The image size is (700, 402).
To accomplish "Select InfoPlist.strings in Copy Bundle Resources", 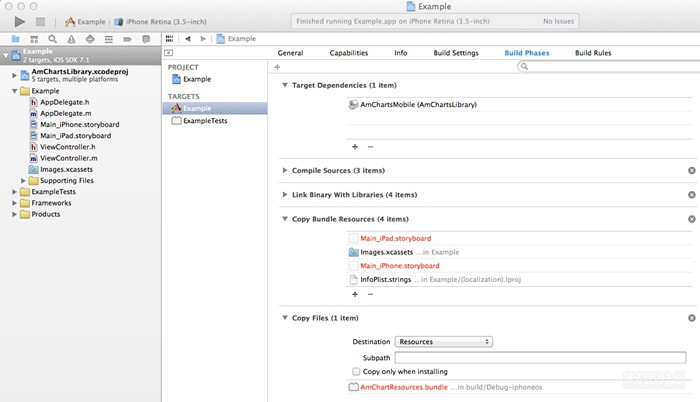I will click(385, 280).
